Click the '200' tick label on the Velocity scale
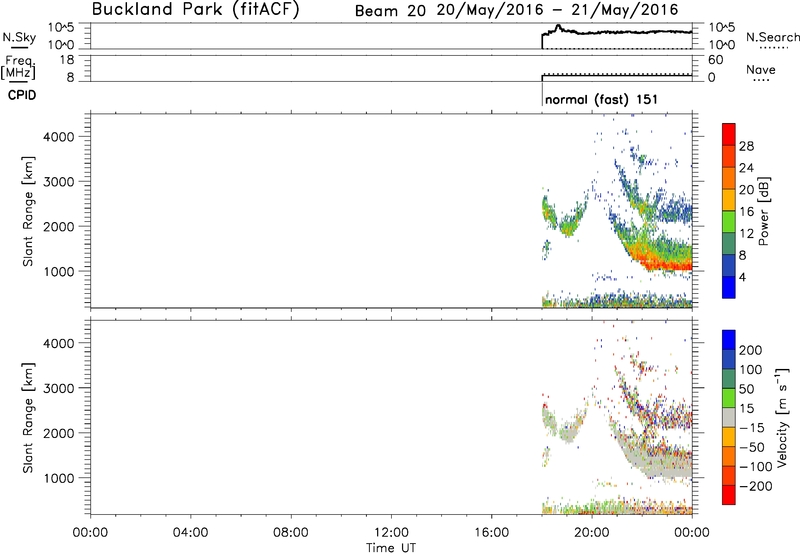 pyautogui.click(x=751, y=350)
